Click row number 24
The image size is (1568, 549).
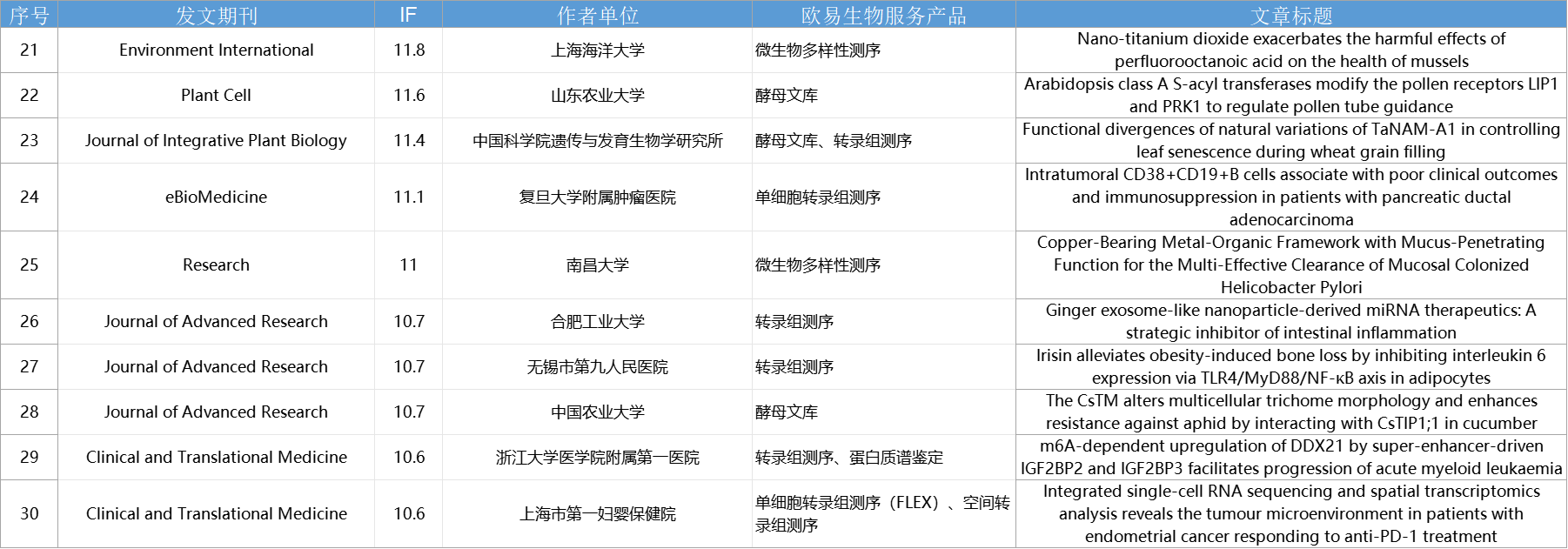(x=29, y=198)
